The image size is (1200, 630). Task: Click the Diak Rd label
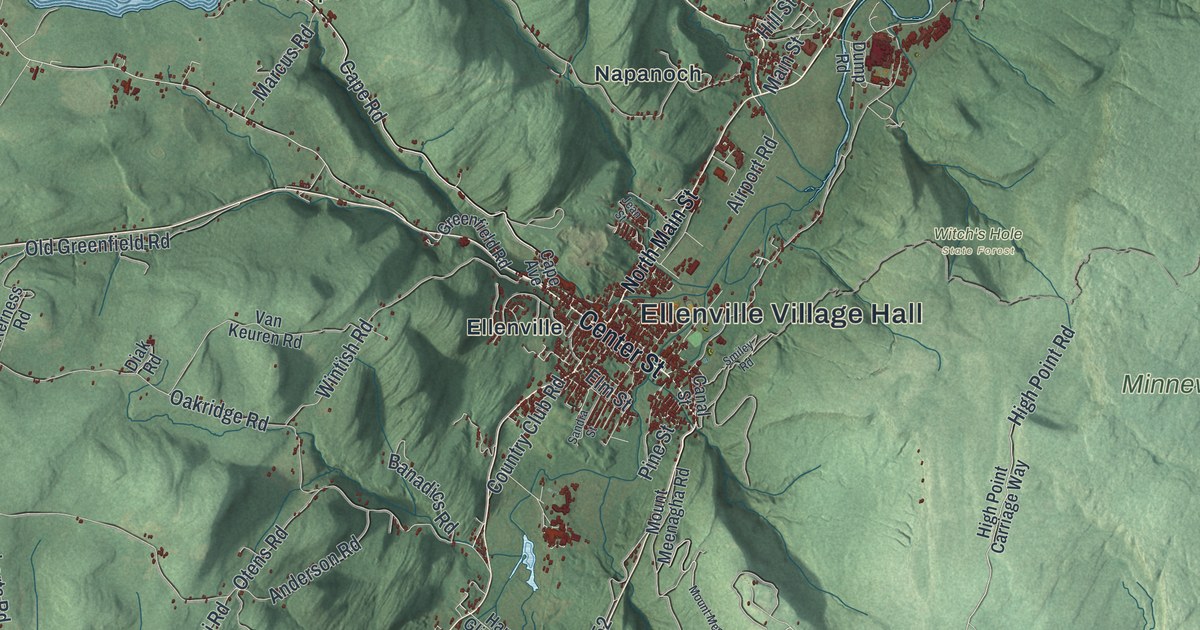point(144,359)
